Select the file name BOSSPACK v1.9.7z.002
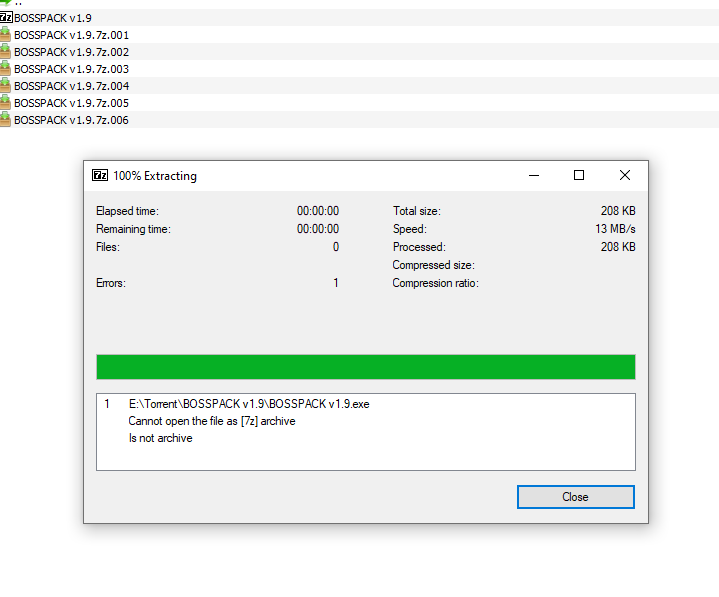Image resolution: width=719 pixels, height=597 pixels. (x=72, y=52)
